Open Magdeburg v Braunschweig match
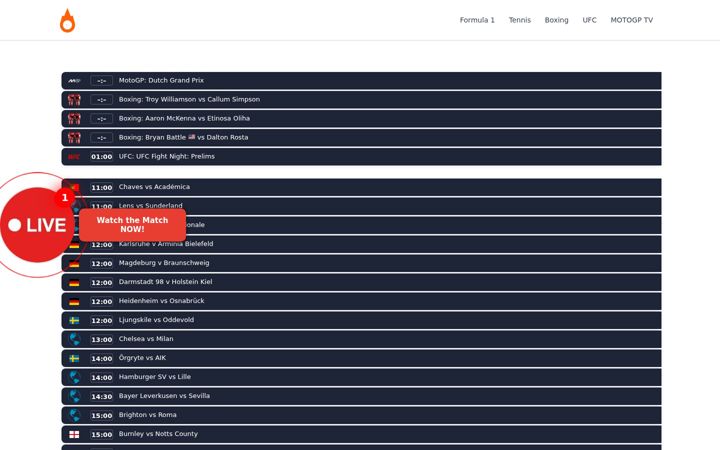 pyautogui.click(x=361, y=264)
